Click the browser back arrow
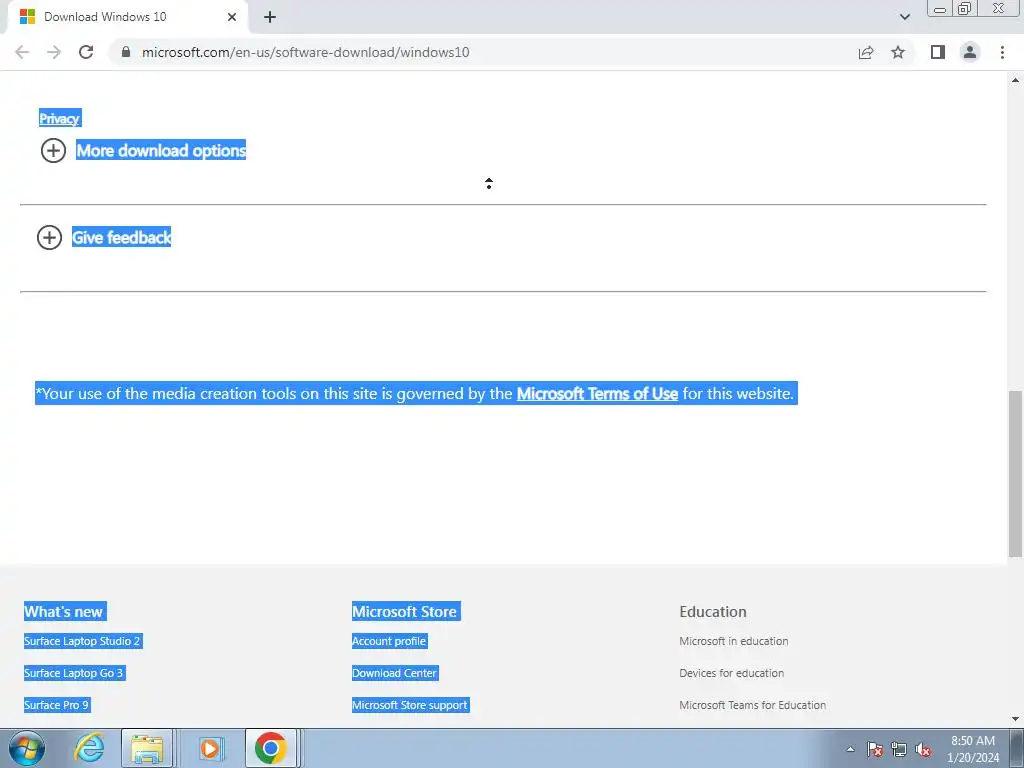1024x768 pixels. (x=22, y=52)
